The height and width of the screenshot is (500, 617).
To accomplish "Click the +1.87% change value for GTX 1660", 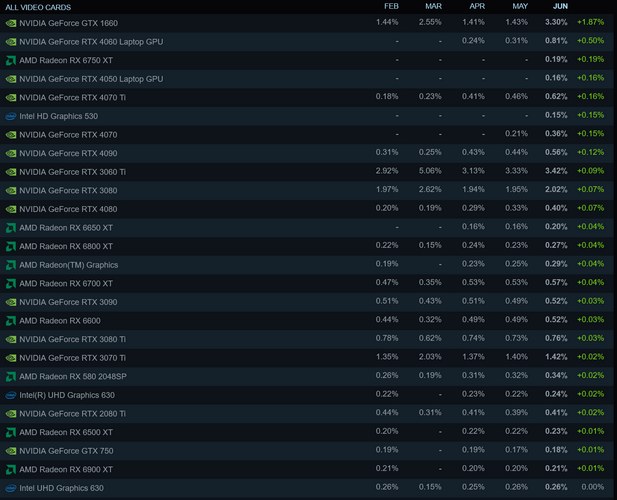I will [x=590, y=23].
